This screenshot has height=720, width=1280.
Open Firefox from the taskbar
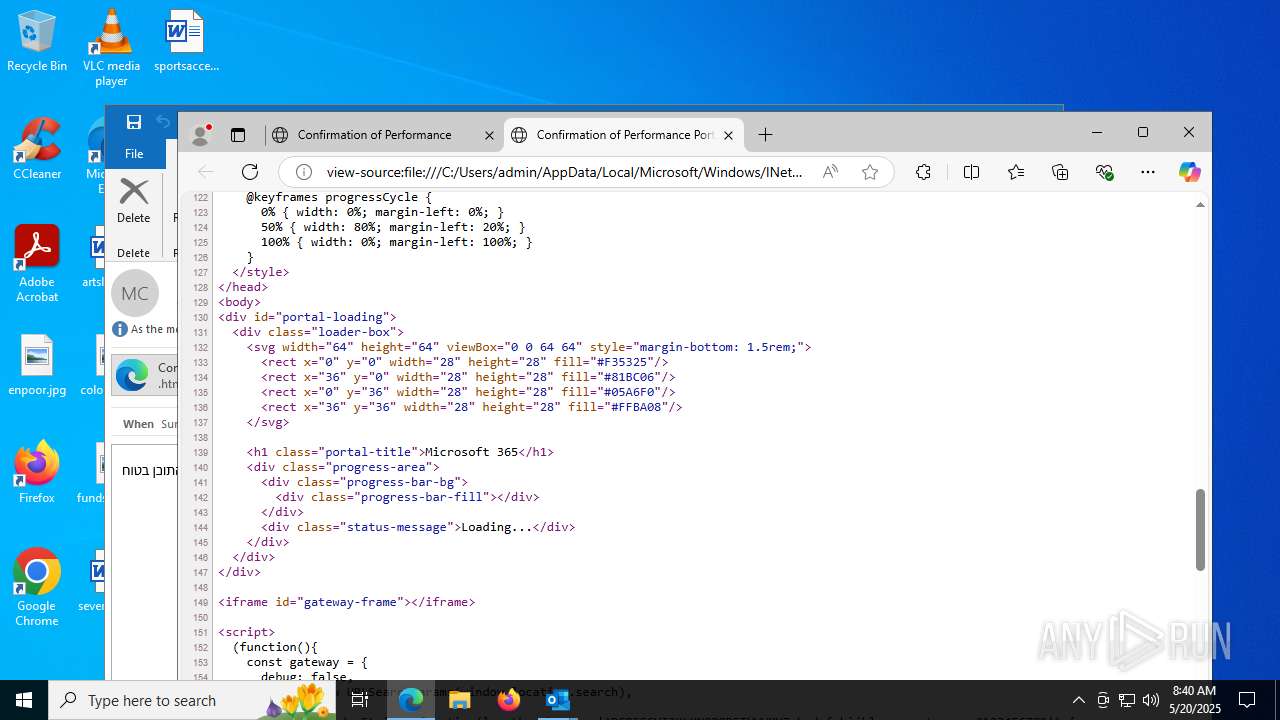point(509,700)
